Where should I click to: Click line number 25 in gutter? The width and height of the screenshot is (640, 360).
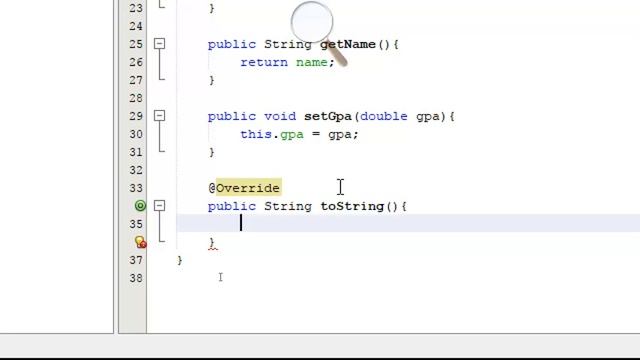(136, 44)
